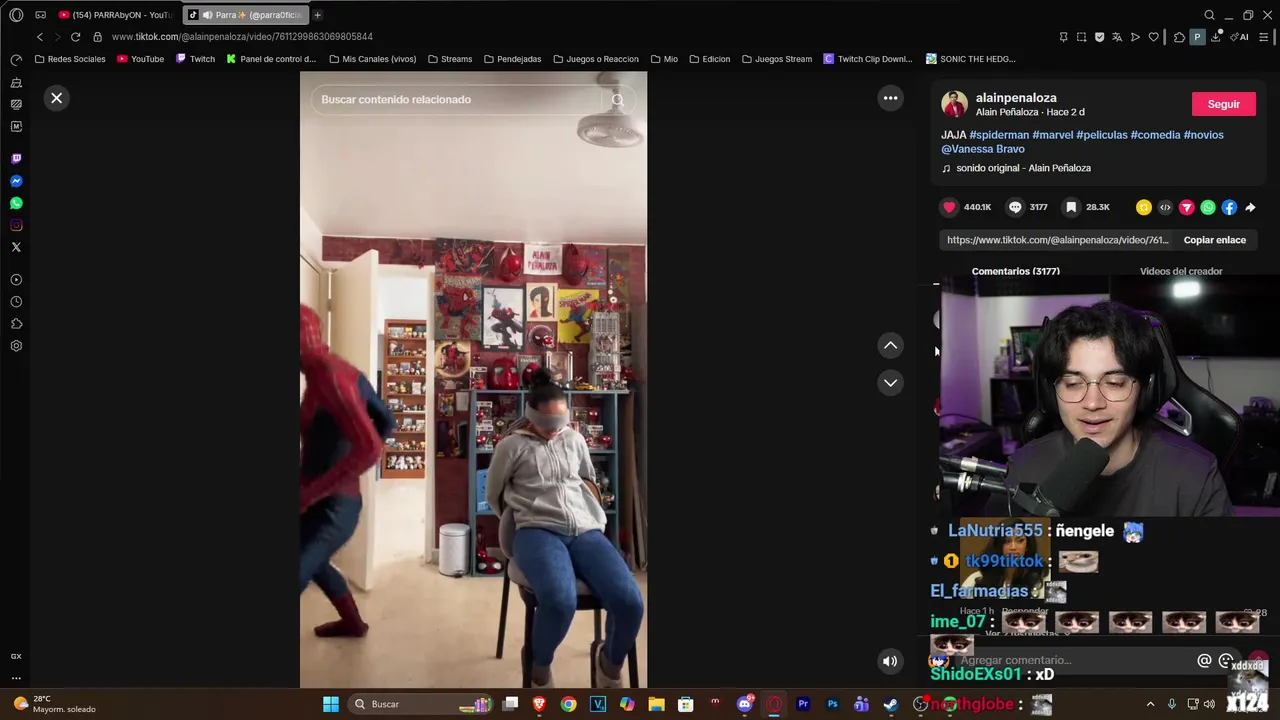Open the video's three-dot options menu
Image resolution: width=1280 pixels, height=720 pixels.
pos(890,98)
